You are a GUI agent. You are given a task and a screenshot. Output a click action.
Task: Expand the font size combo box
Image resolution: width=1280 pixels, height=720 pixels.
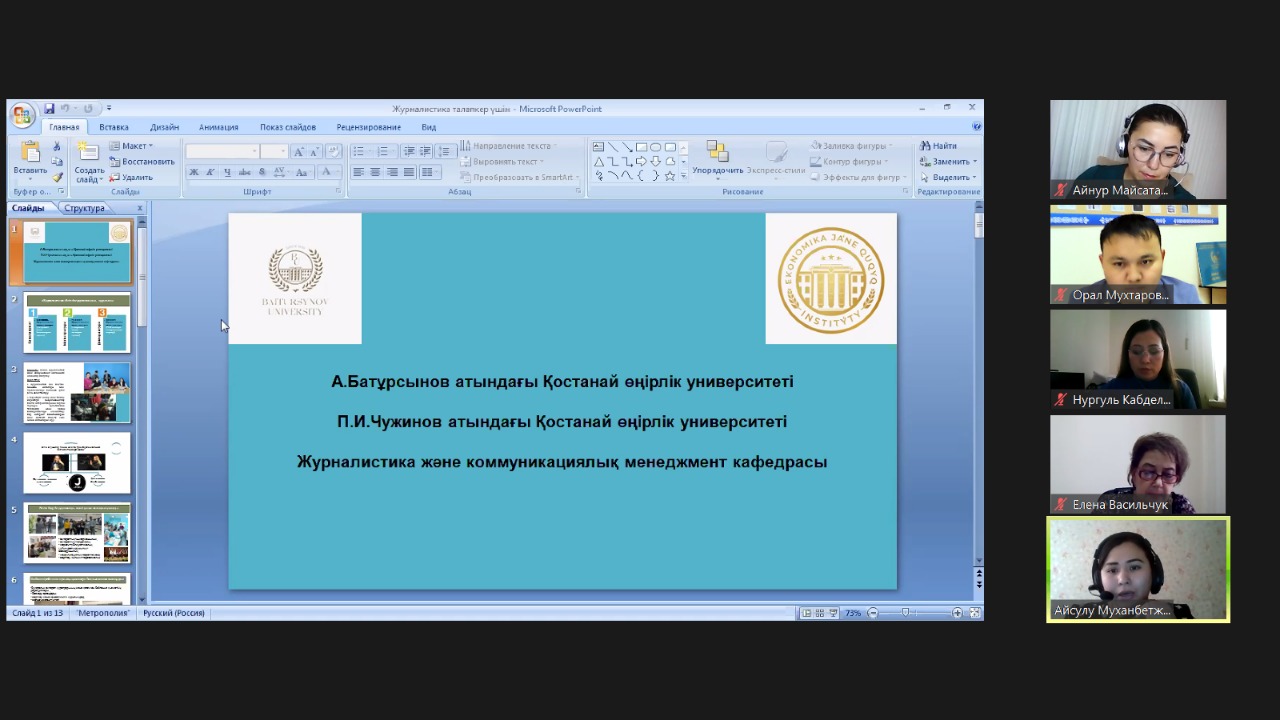point(283,151)
